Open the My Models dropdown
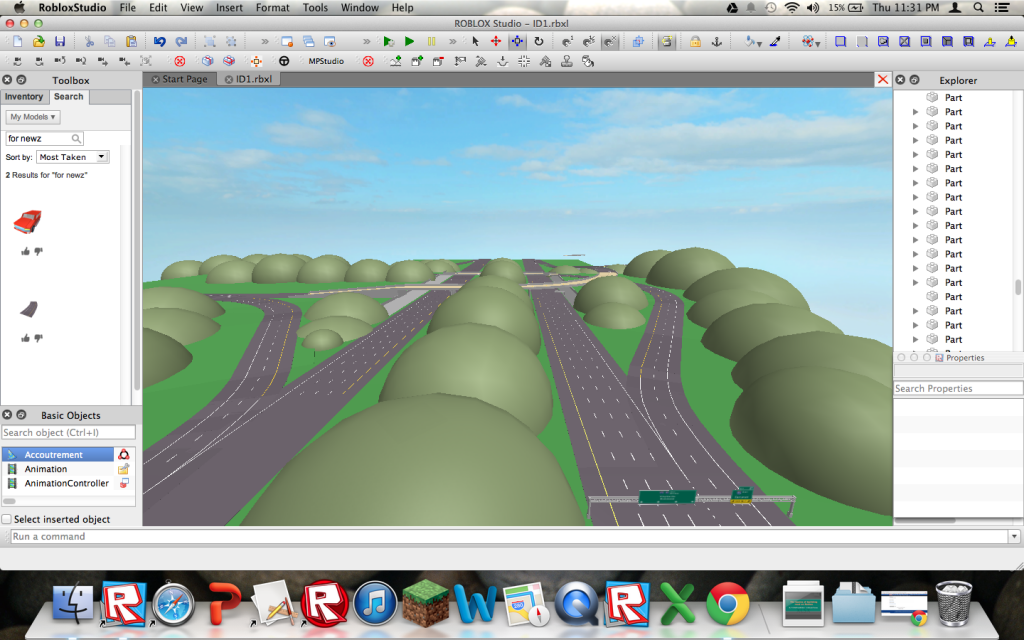The height and width of the screenshot is (640, 1024). pos(33,117)
